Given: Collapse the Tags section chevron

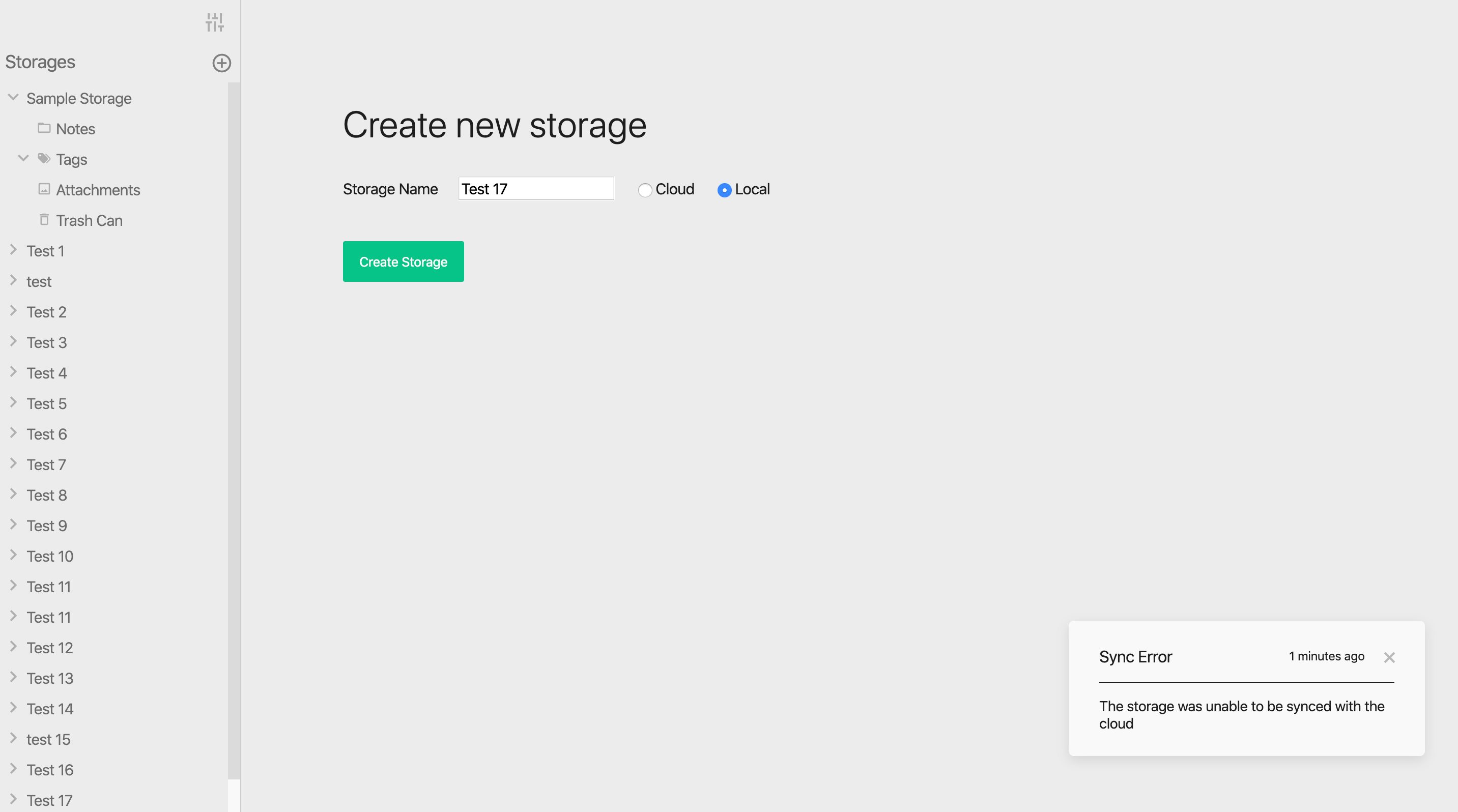Looking at the screenshot, I should point(23,158).
